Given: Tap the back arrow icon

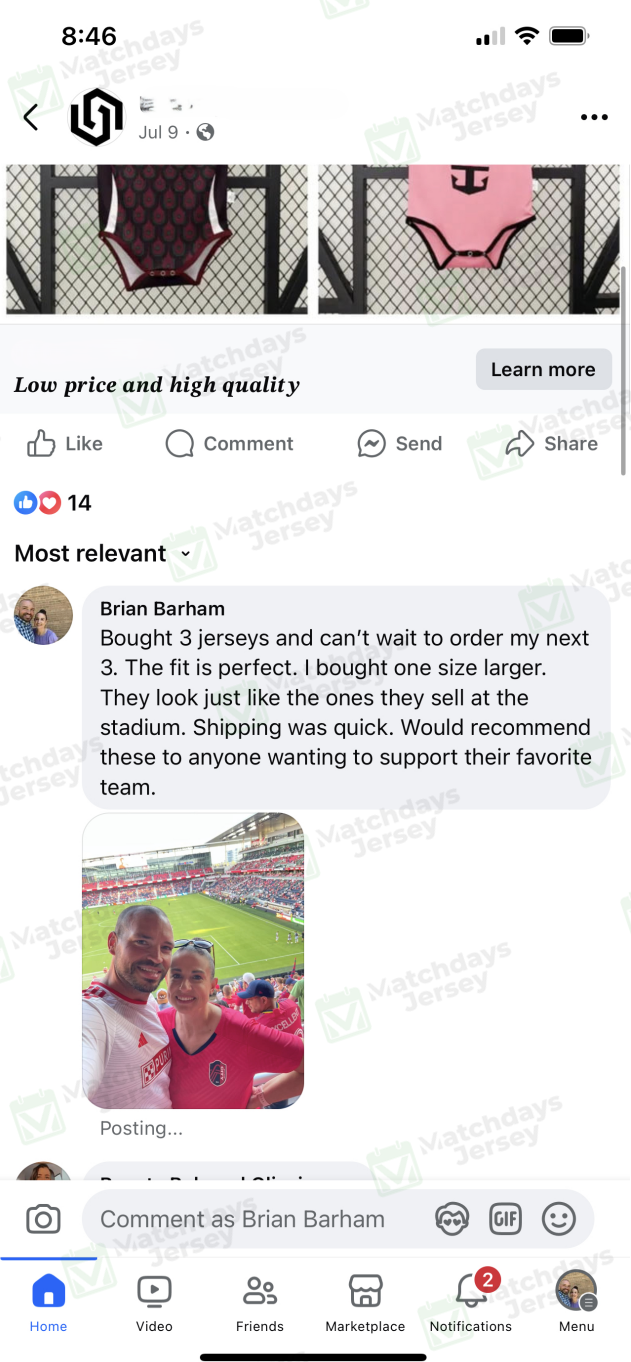Looking at the screenshot, I should tap(31, 118).
